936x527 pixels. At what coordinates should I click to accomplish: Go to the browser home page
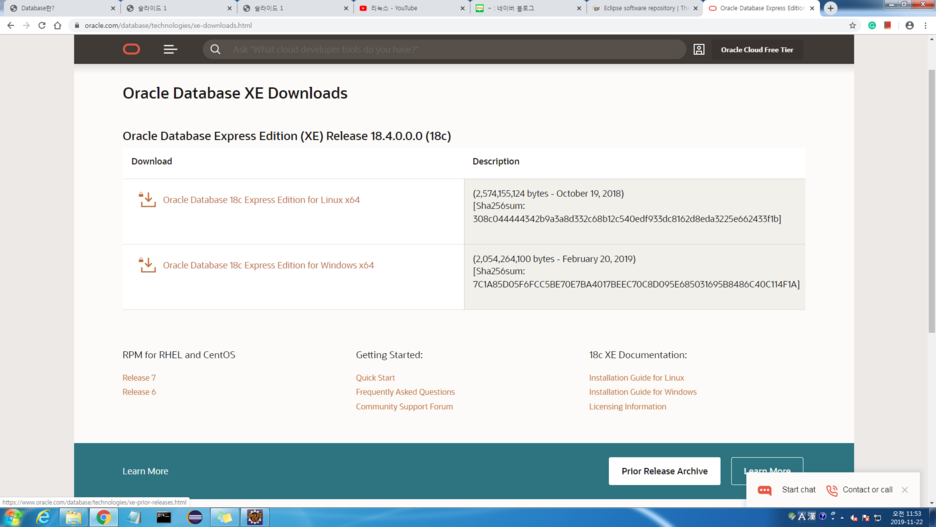click(57, 26)
